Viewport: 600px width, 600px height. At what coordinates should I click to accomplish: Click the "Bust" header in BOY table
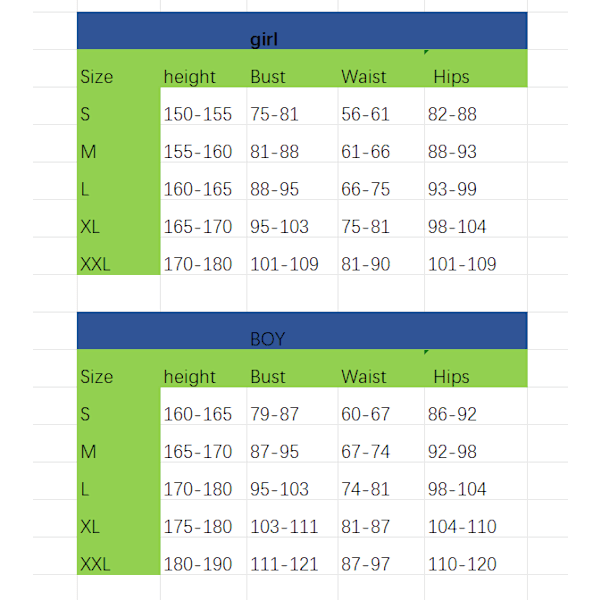268,377
